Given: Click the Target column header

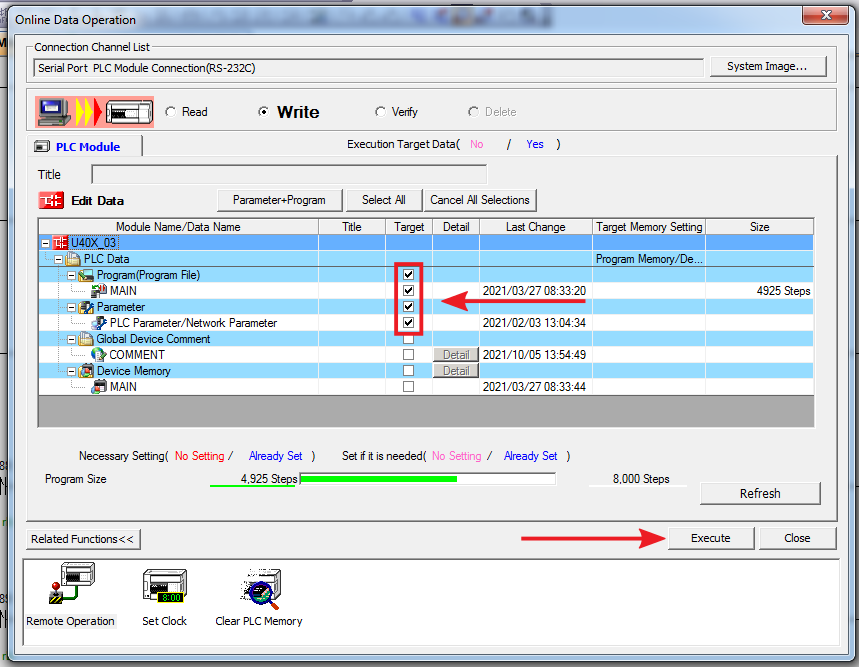Looking at the screenshot, I should 409,227.
